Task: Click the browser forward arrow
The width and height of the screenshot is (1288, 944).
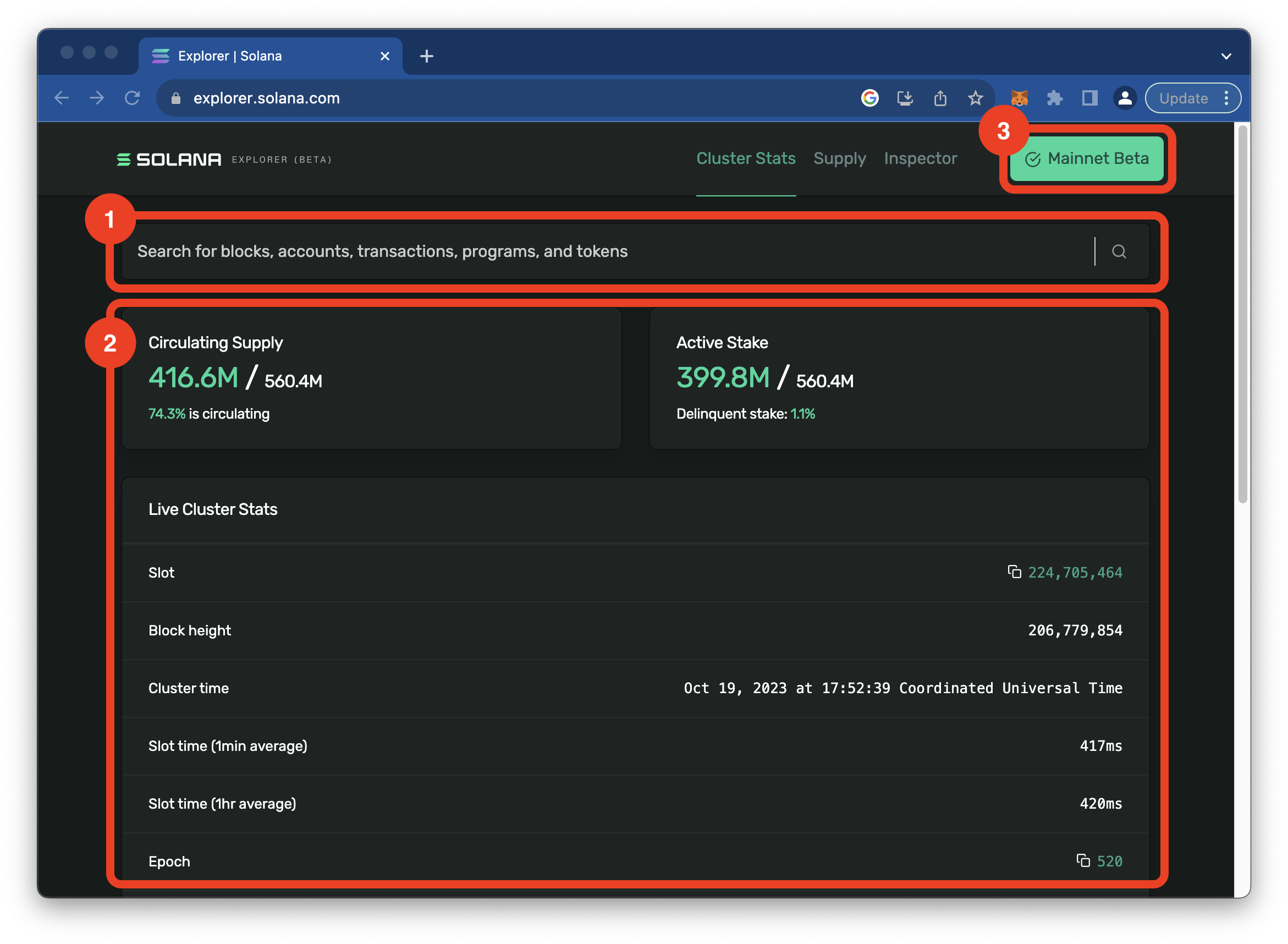Action: [x=97, y=98]
